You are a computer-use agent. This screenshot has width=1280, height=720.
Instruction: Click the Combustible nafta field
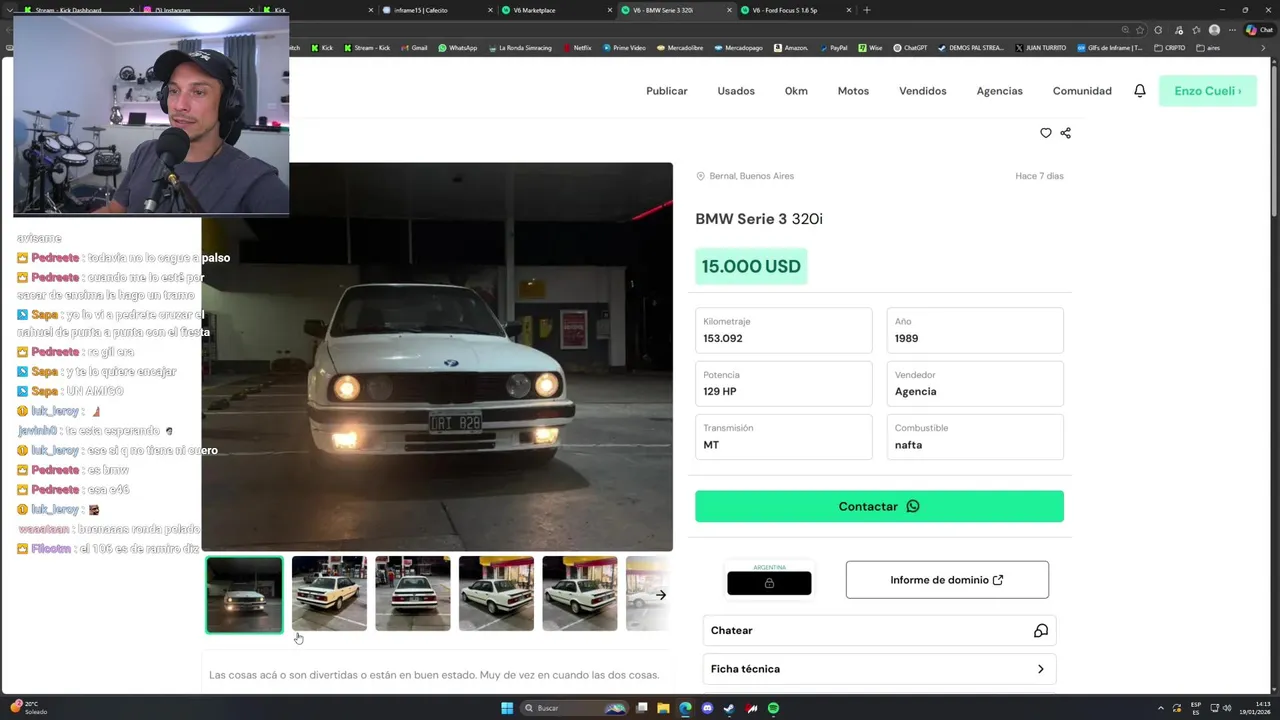point(975,436)
